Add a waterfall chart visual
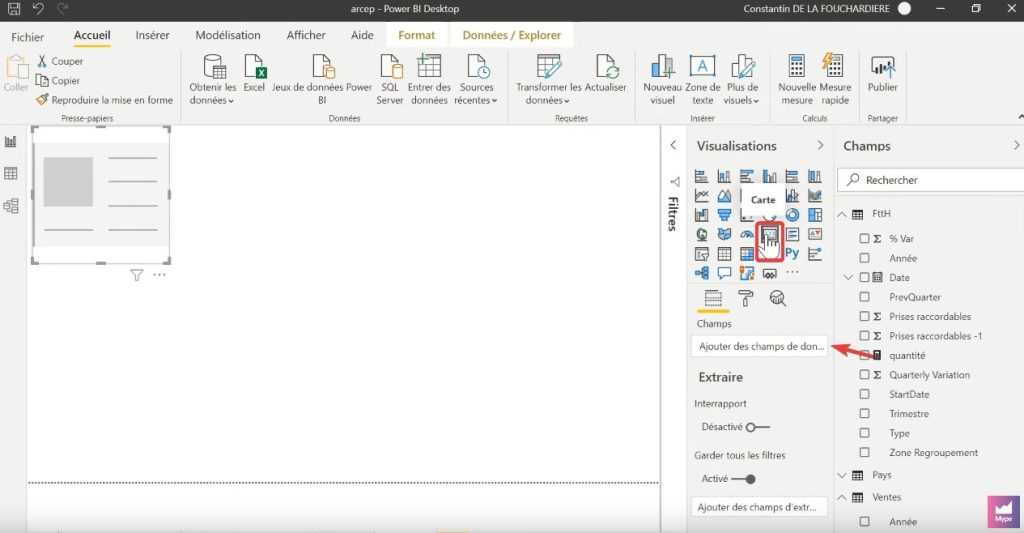 click(x=701, y=214)
